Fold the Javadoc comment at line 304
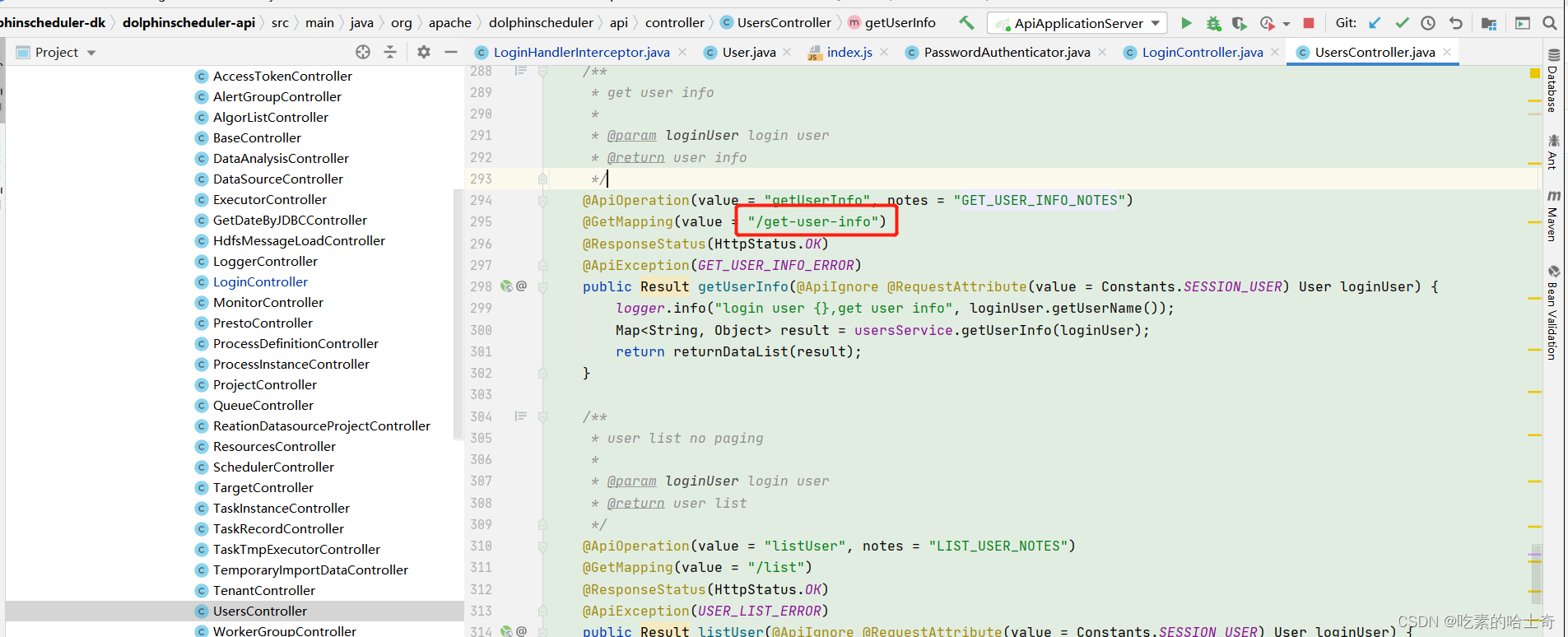The height and width of the screenshot is (637, 1568). click(x=542, y=416)
